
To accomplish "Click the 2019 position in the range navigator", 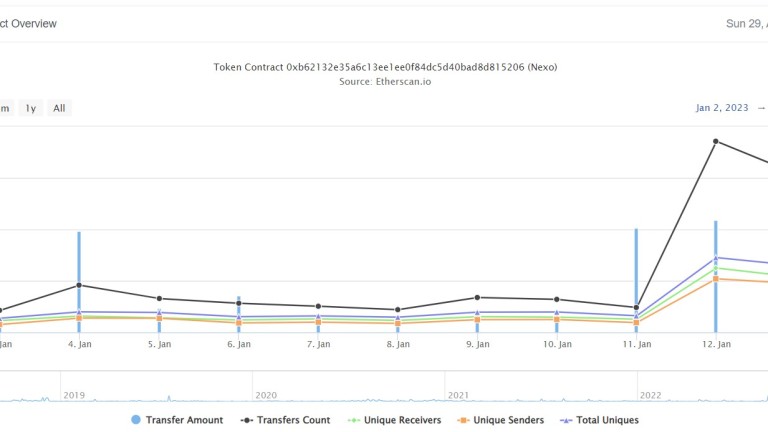I will coord(74,395).
